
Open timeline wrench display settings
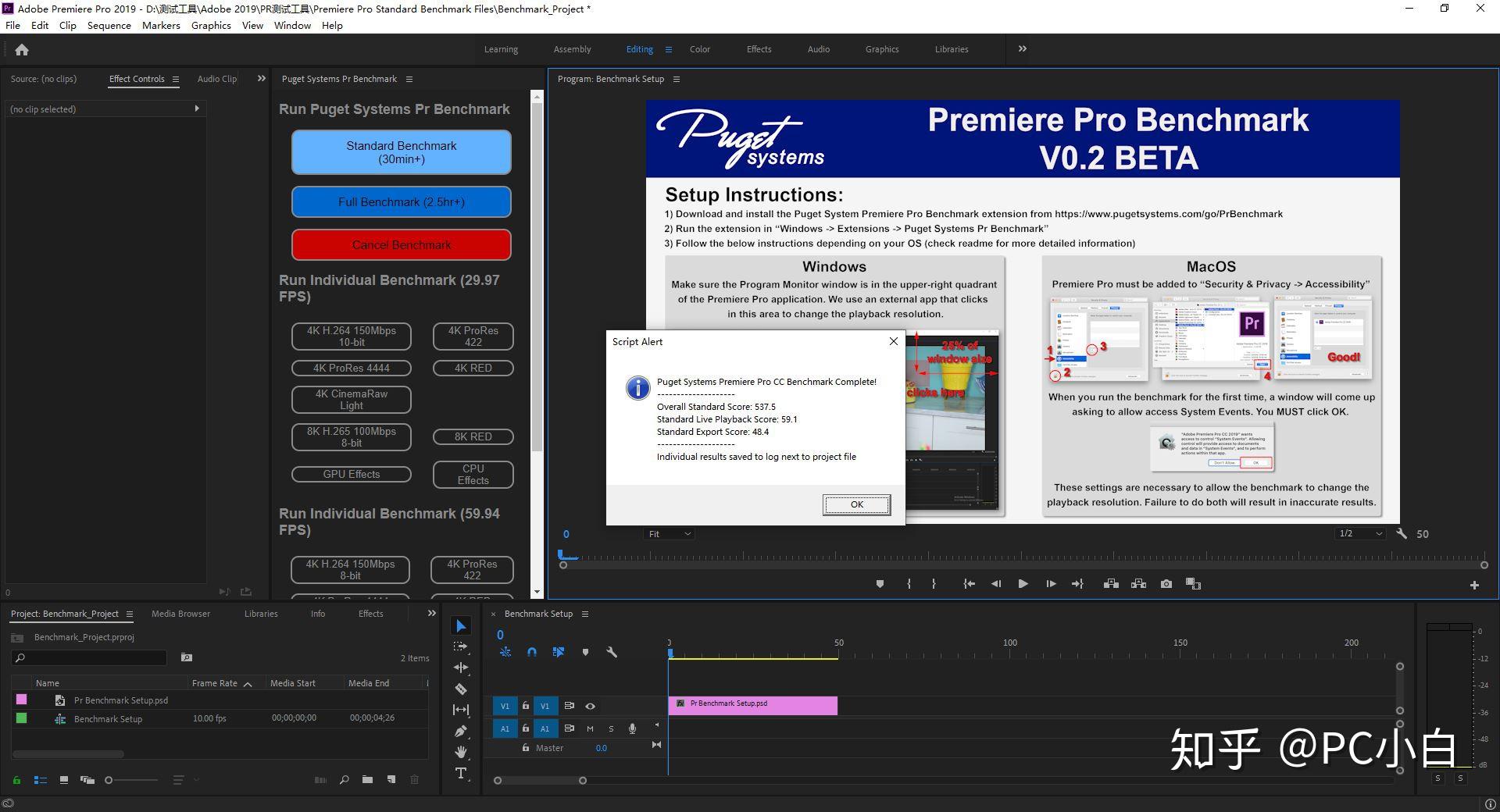click(x=612, y=652)
